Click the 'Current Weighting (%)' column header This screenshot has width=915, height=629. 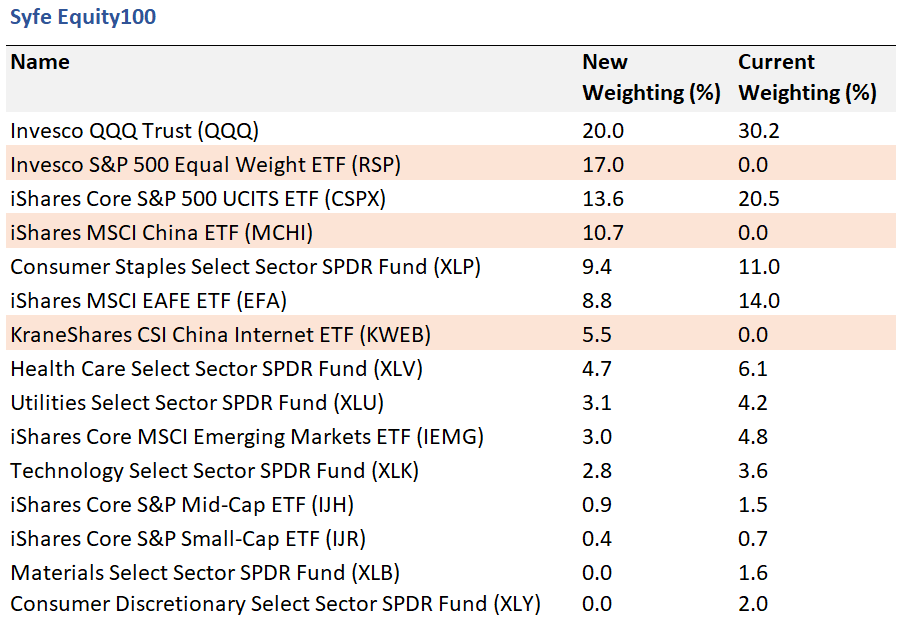pyautogui.click(x=807, y=78)
